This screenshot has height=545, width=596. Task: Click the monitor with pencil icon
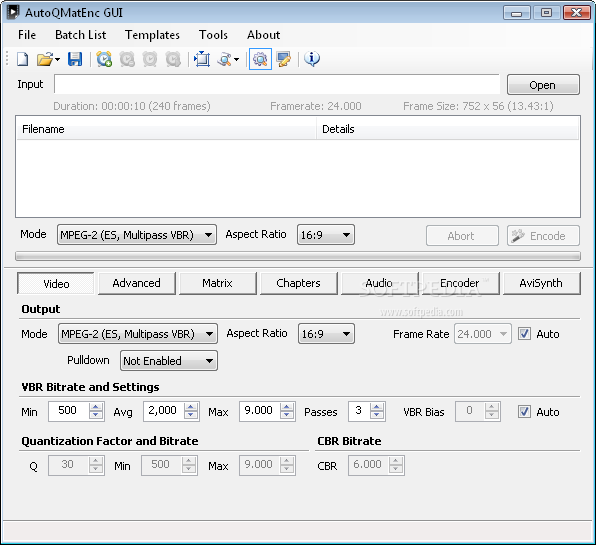[x=284, y=59]
